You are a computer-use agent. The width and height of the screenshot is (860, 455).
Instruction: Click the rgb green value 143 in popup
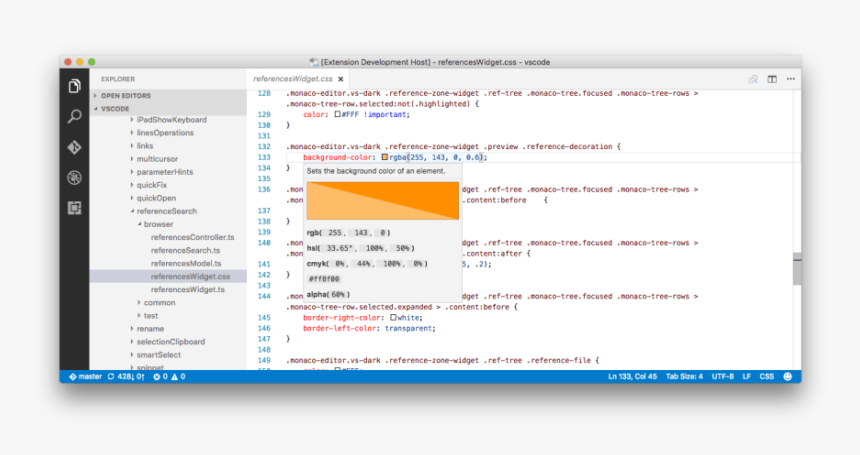tap(361, 233)
